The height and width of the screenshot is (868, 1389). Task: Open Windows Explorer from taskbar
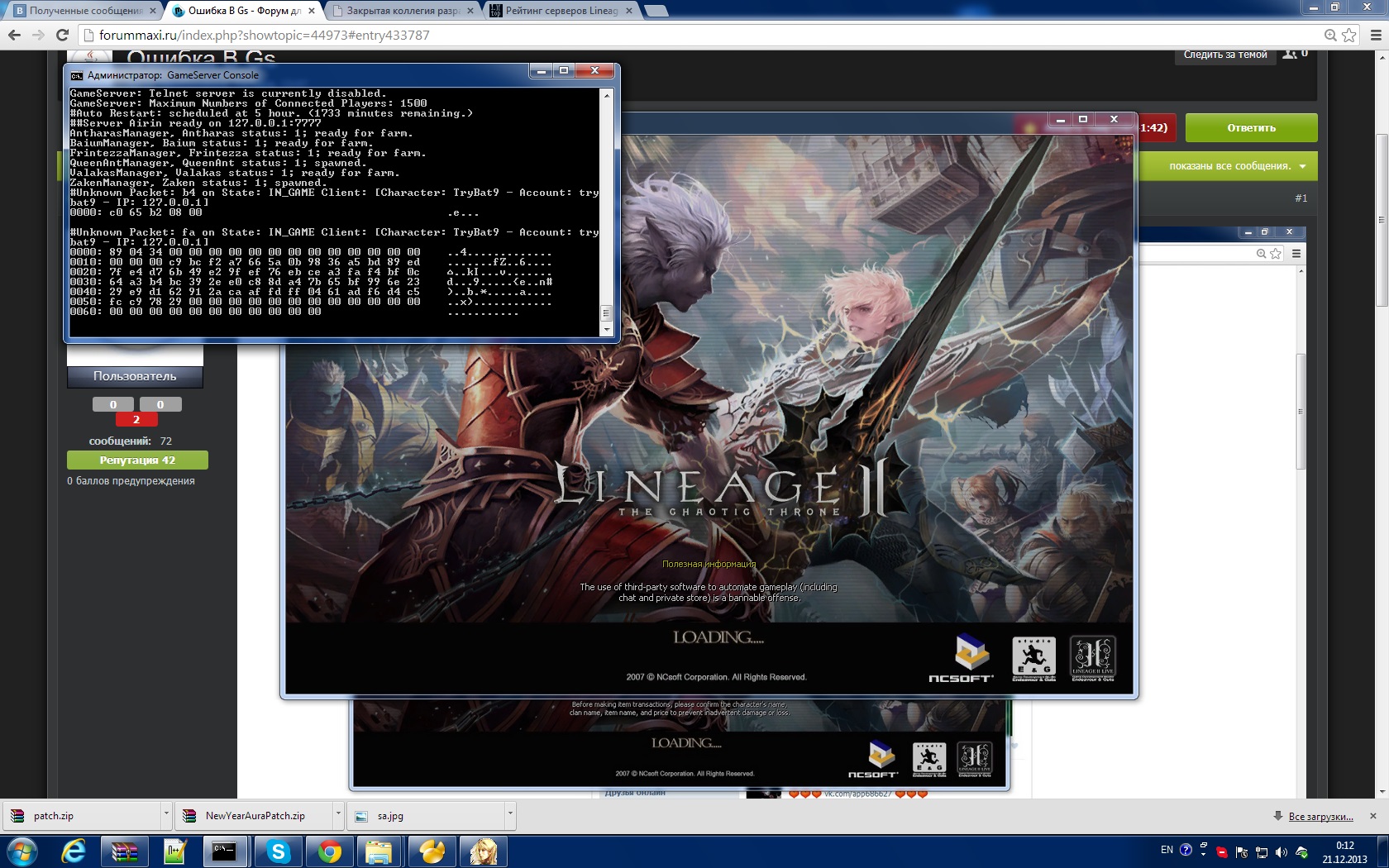coord(379,851)
